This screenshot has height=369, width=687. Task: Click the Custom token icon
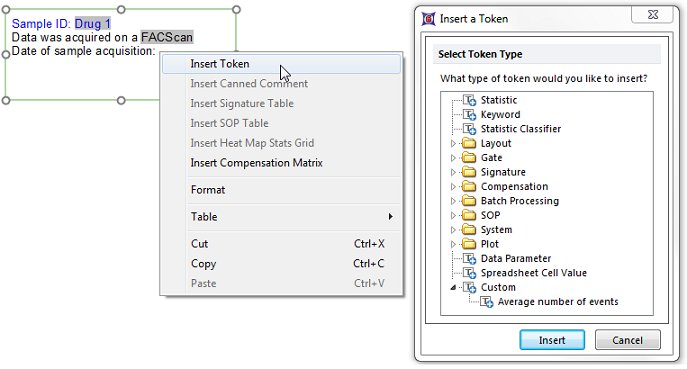click(x=470, y=288)
